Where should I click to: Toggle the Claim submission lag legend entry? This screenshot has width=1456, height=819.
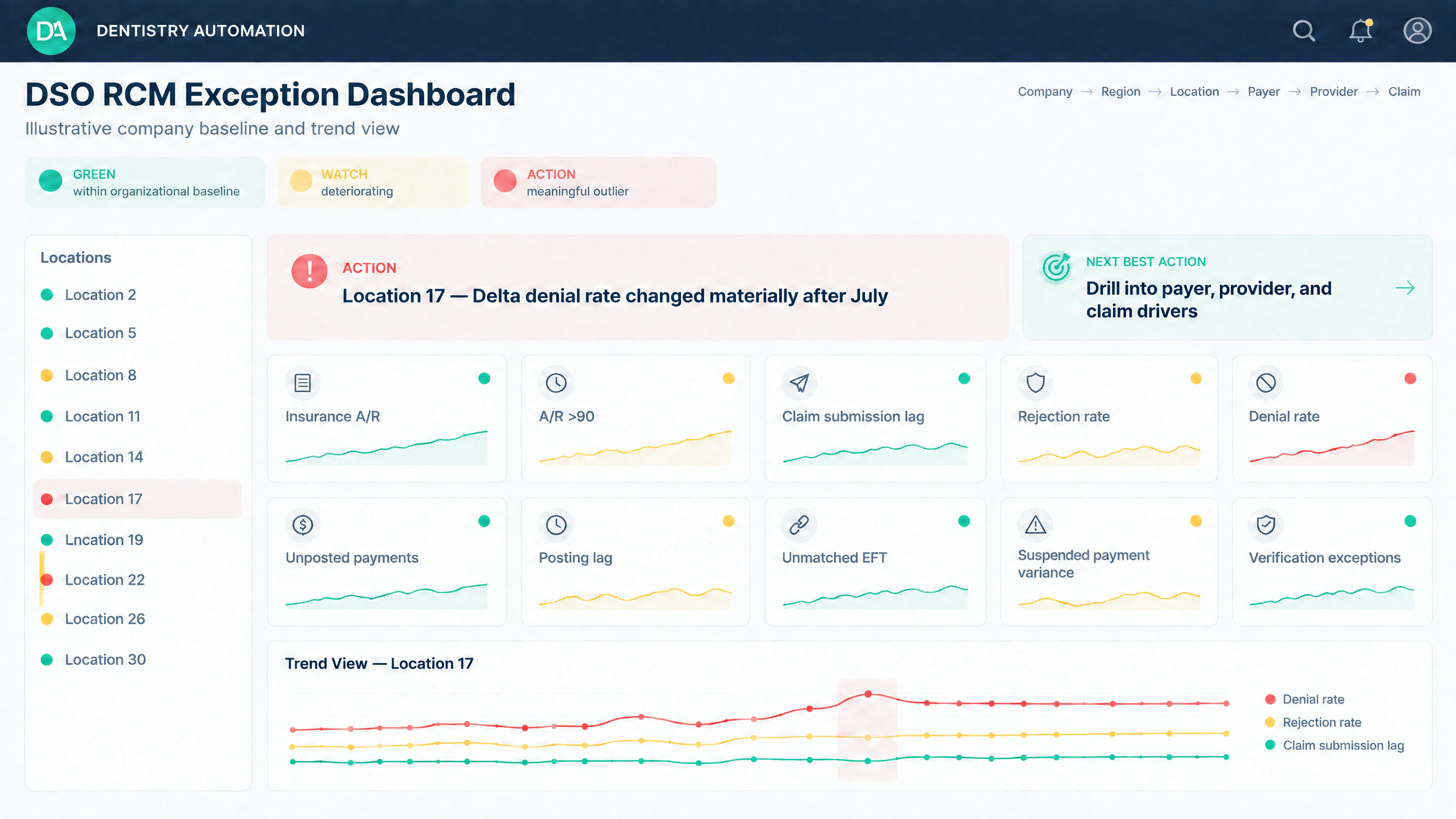1334,745
